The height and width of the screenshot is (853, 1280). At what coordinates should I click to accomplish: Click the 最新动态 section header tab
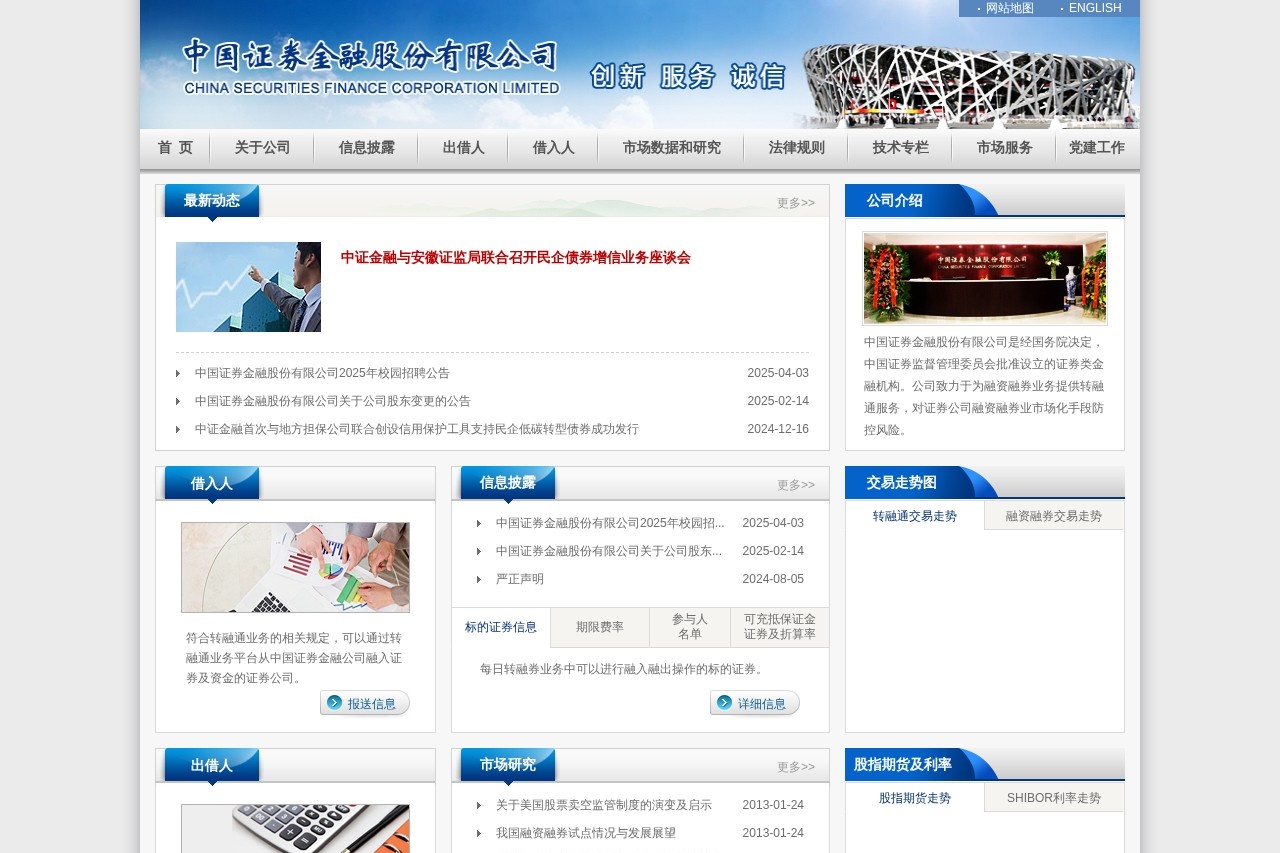pos(212,201)
